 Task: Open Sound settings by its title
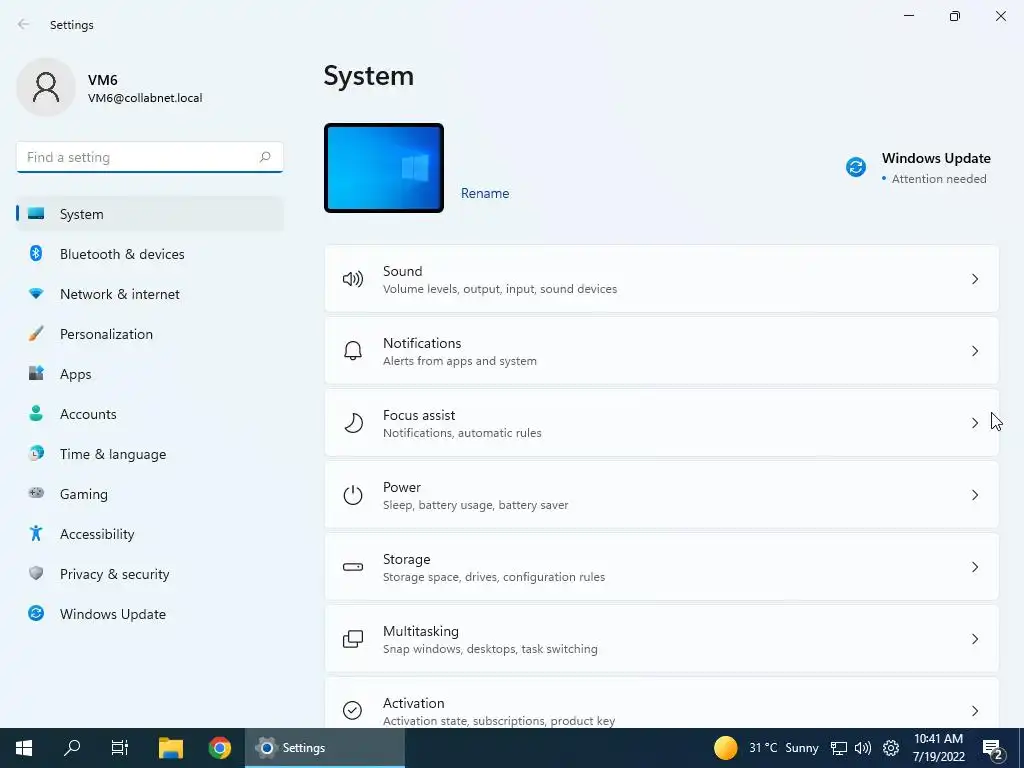402,271
